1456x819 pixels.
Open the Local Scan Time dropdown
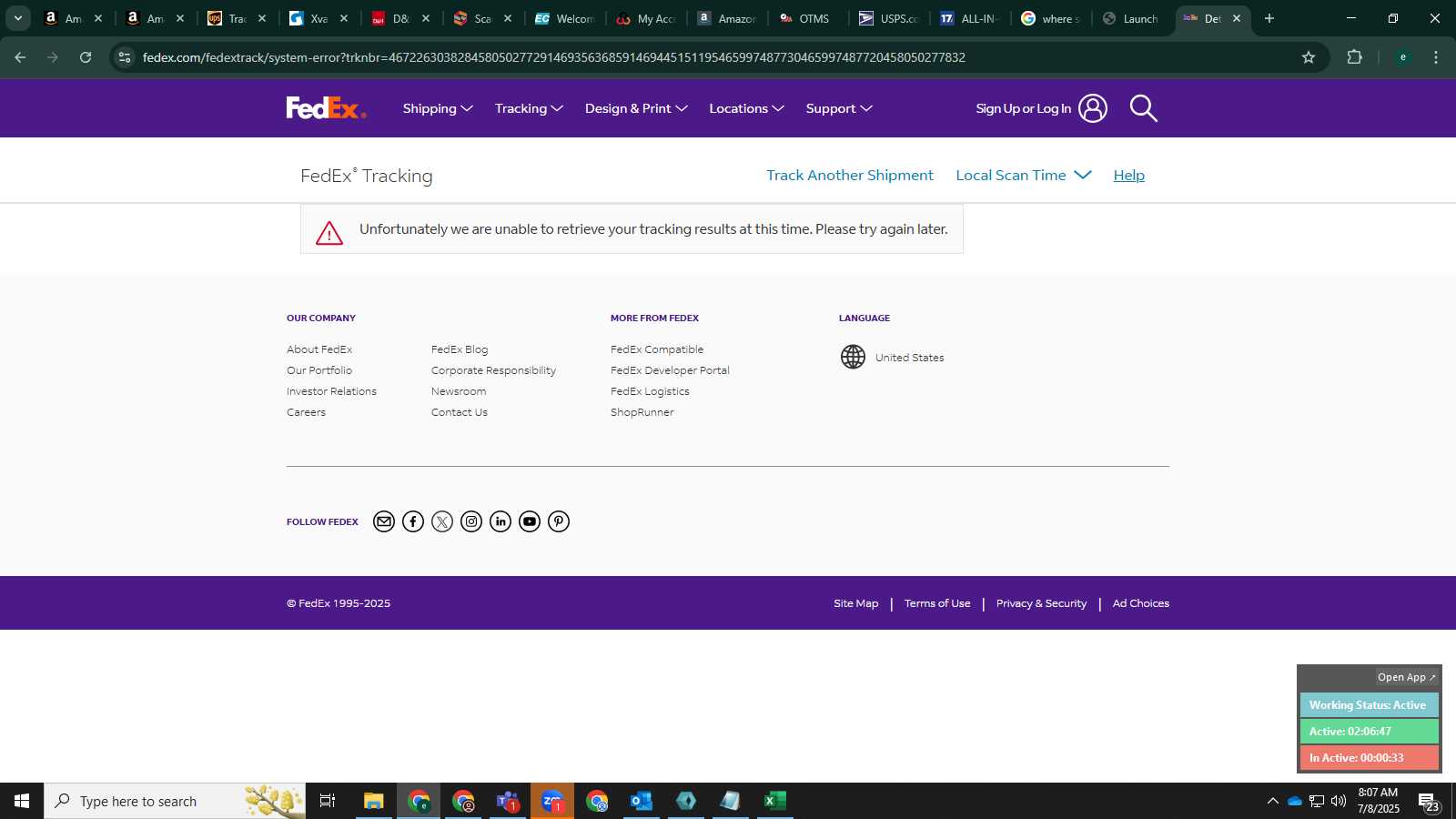tap(1023, 175)
